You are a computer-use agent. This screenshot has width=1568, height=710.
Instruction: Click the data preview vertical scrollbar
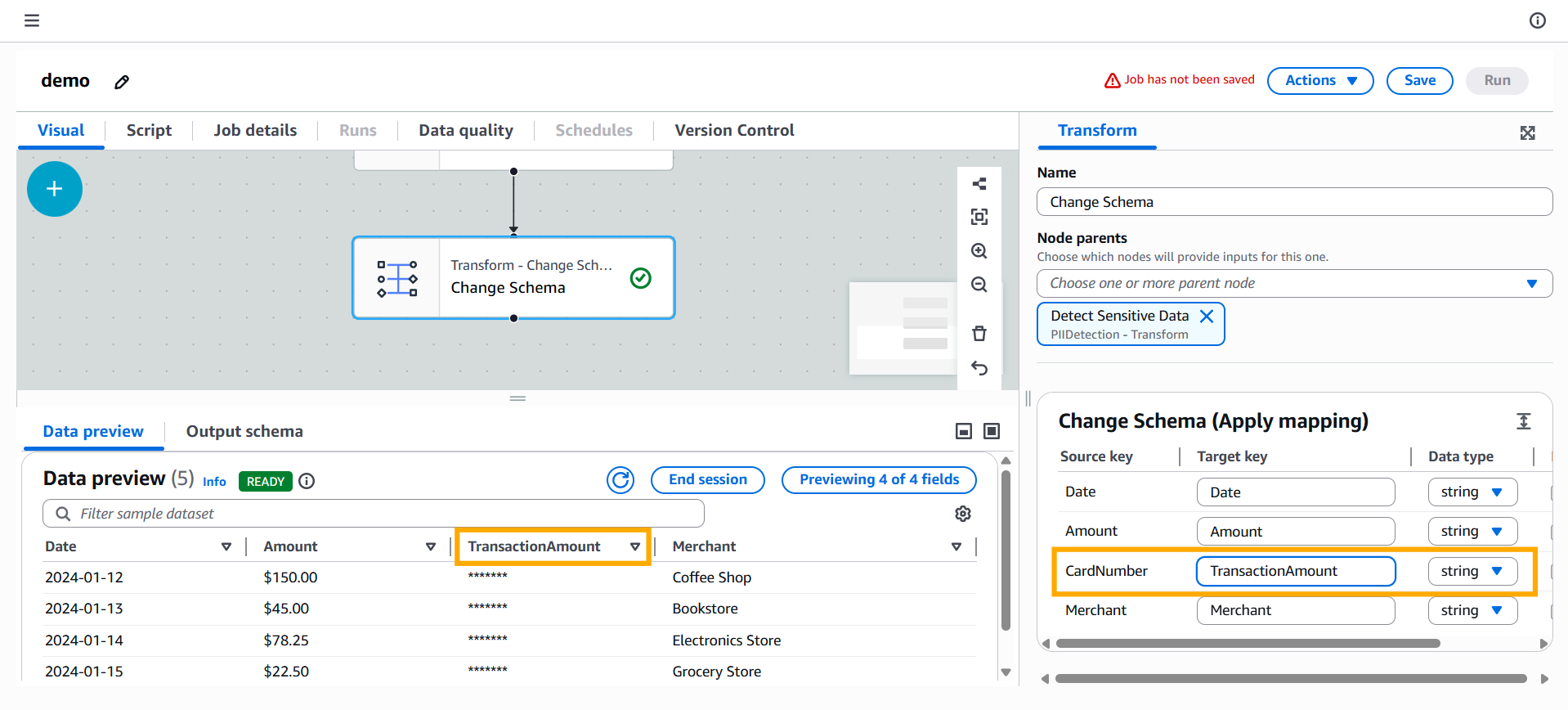[x=1006, y=550]
